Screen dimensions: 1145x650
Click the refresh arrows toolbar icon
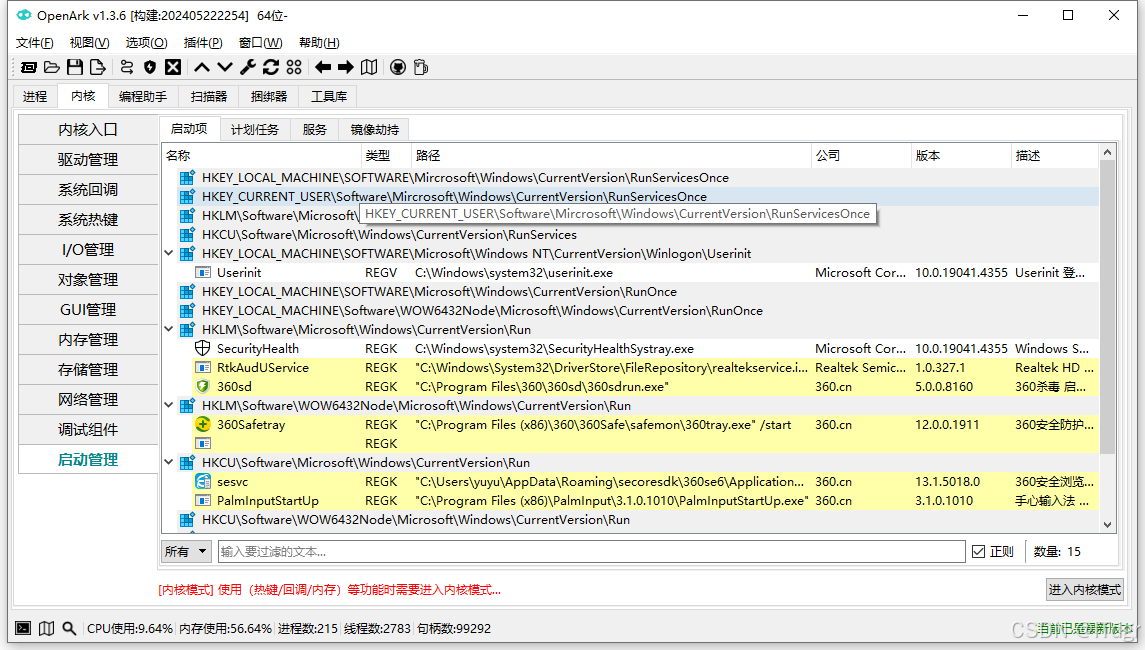click(271, 67)
